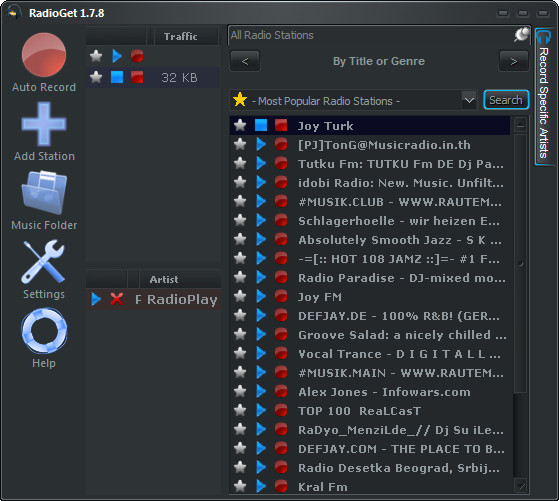The width and height of the screenshot is (559, 501).
Task: Click the Search button
Action: (x=506, y=100)
